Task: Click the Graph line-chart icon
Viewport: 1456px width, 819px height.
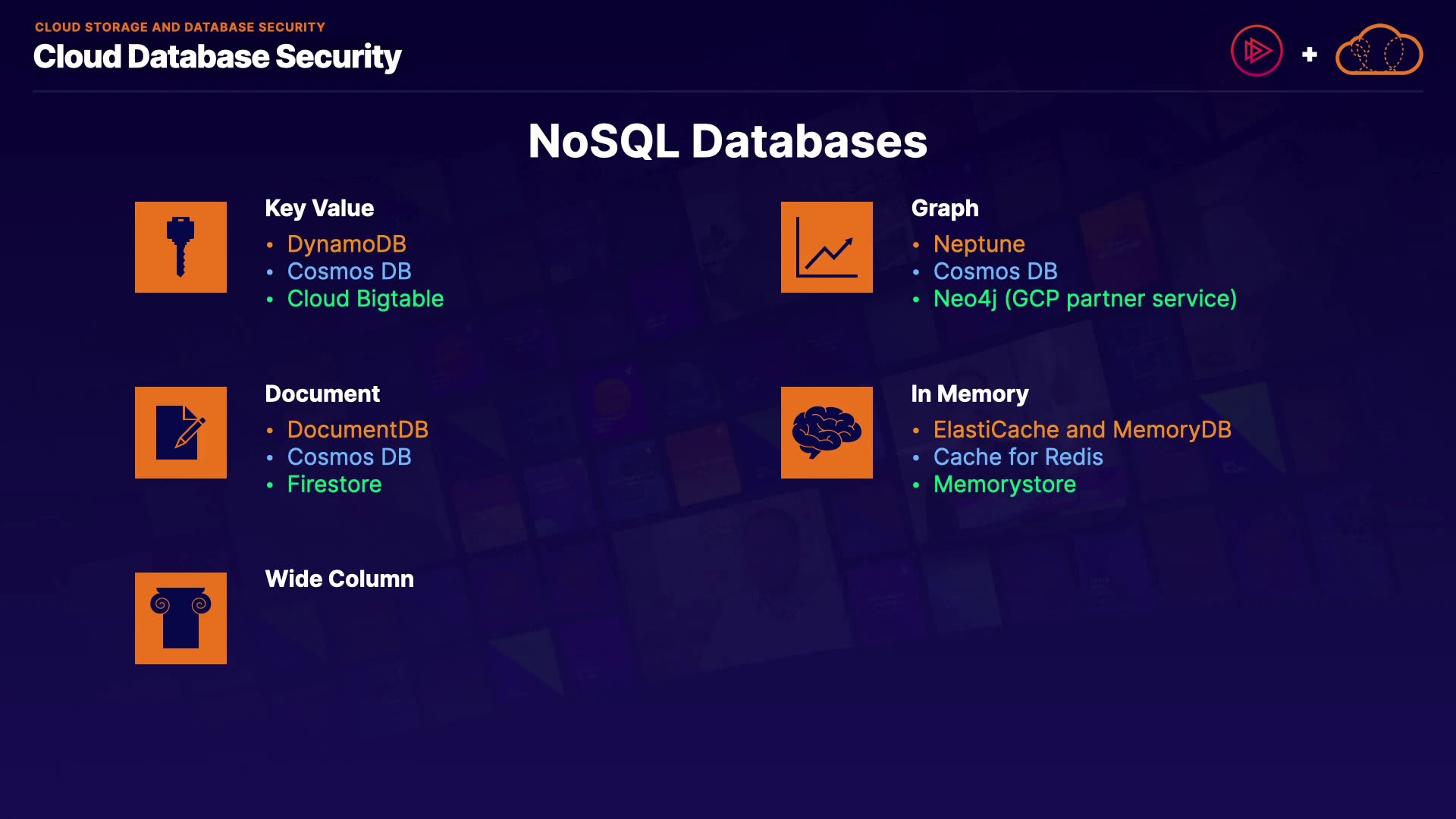Action: pyautogui.click(x=827, y=247)
